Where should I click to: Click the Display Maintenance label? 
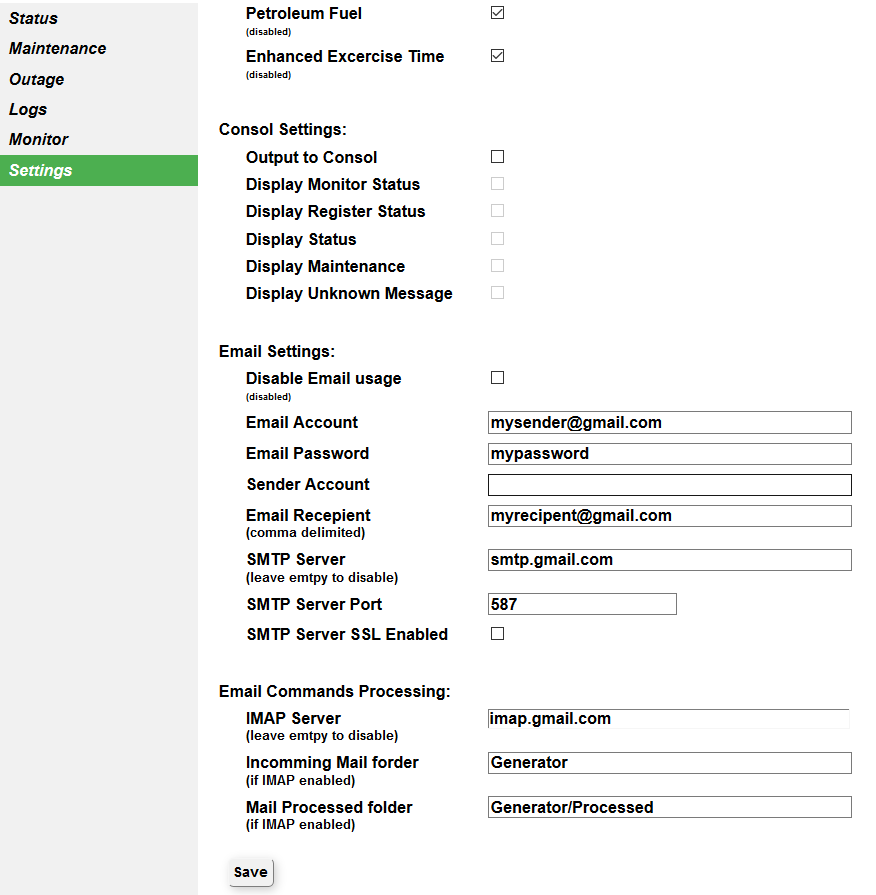click(325, 267)
